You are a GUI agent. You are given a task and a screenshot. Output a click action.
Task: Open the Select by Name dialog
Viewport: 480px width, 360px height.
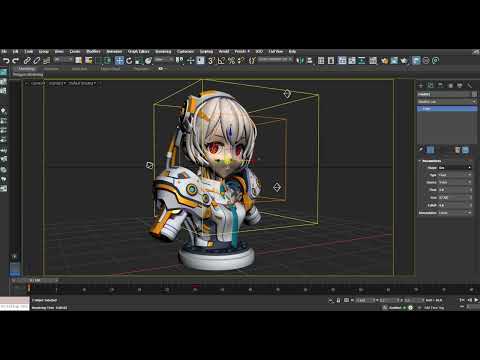coord(88,60)
